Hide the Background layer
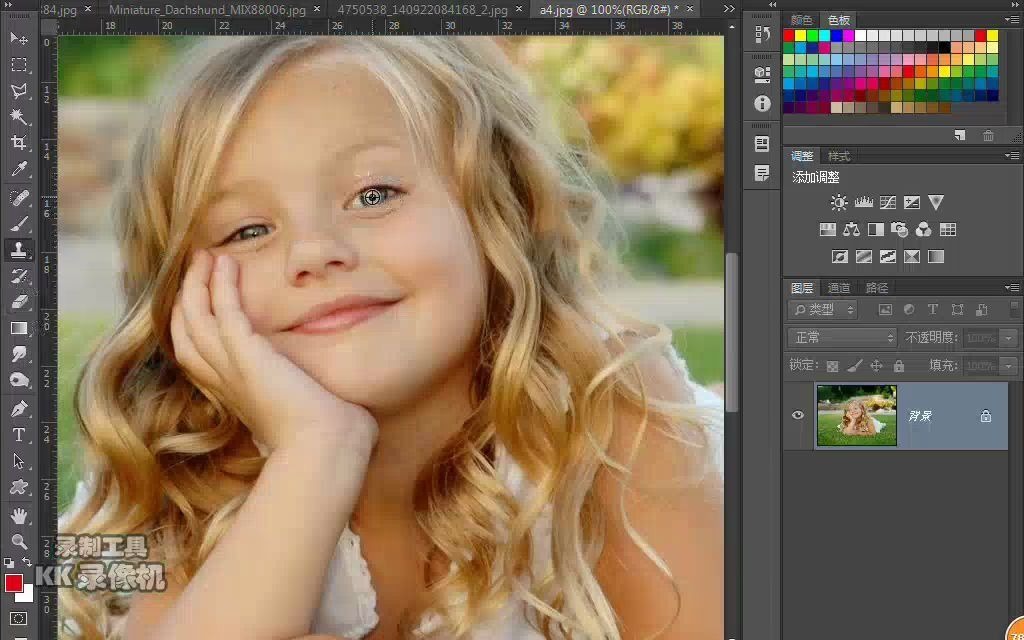This screenshot has width=1024, height=640. [797, 415]
